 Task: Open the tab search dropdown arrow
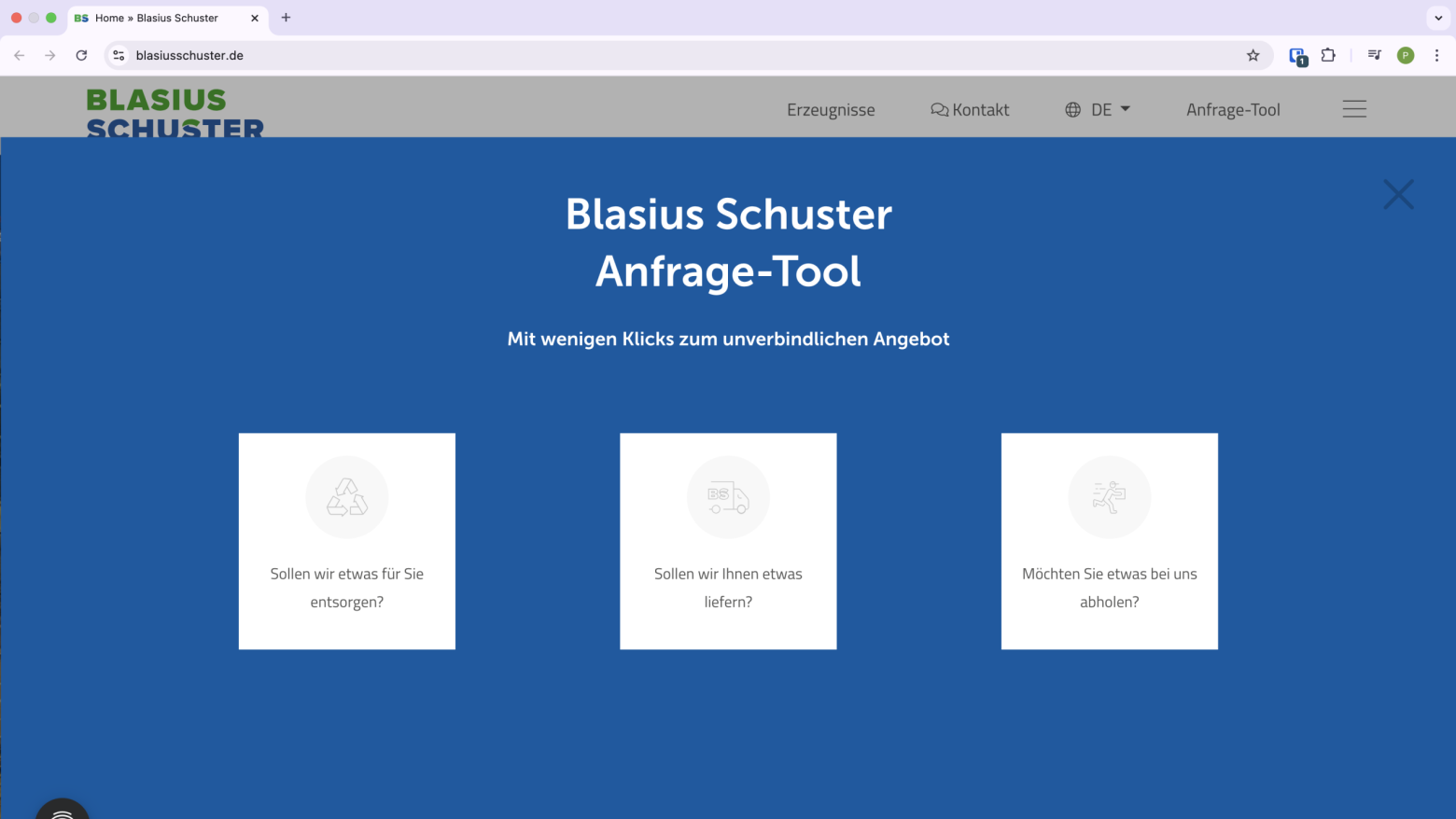click(1438, 18)
